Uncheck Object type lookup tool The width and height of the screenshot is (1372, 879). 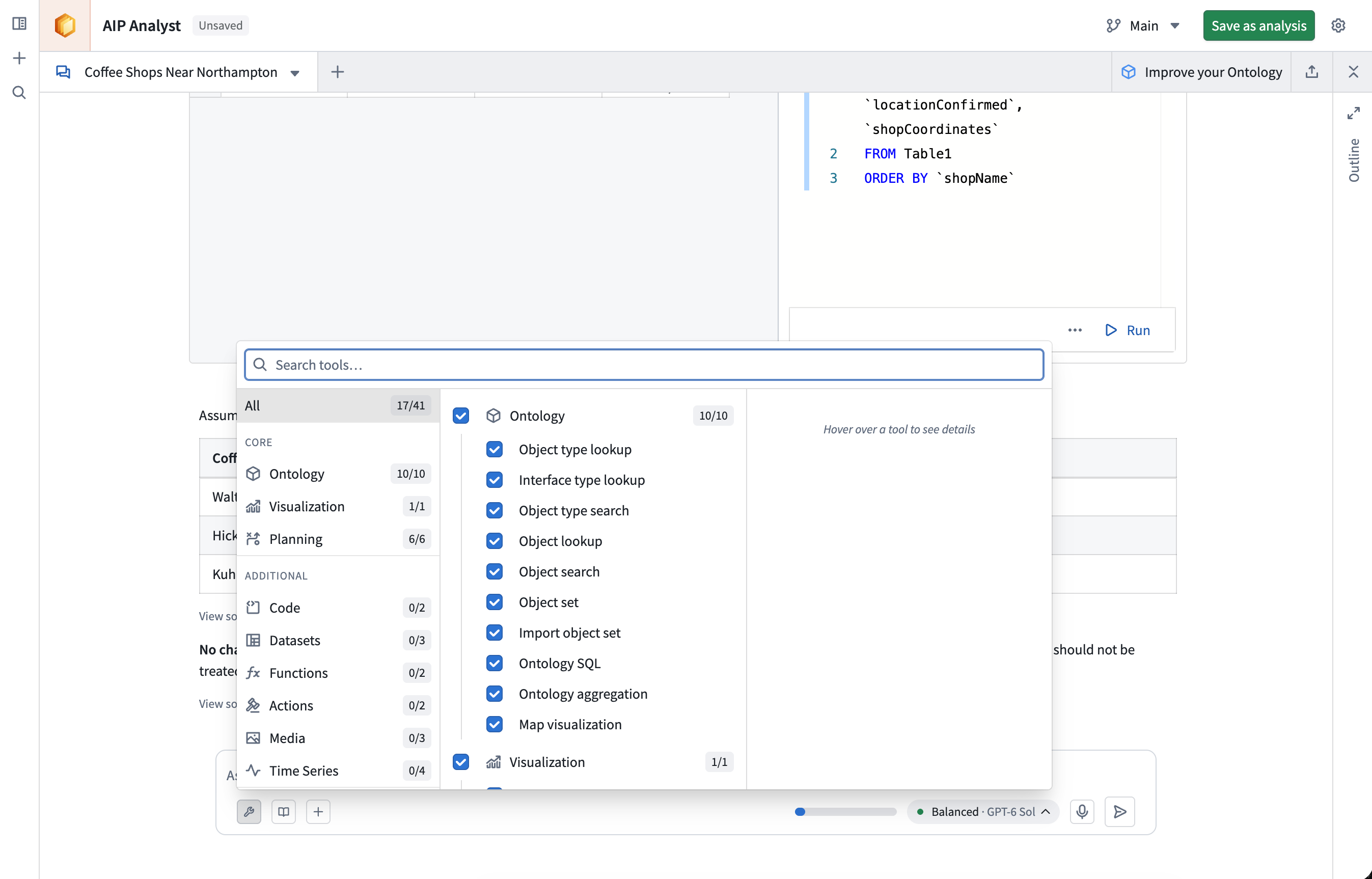[x=494, y=449]
